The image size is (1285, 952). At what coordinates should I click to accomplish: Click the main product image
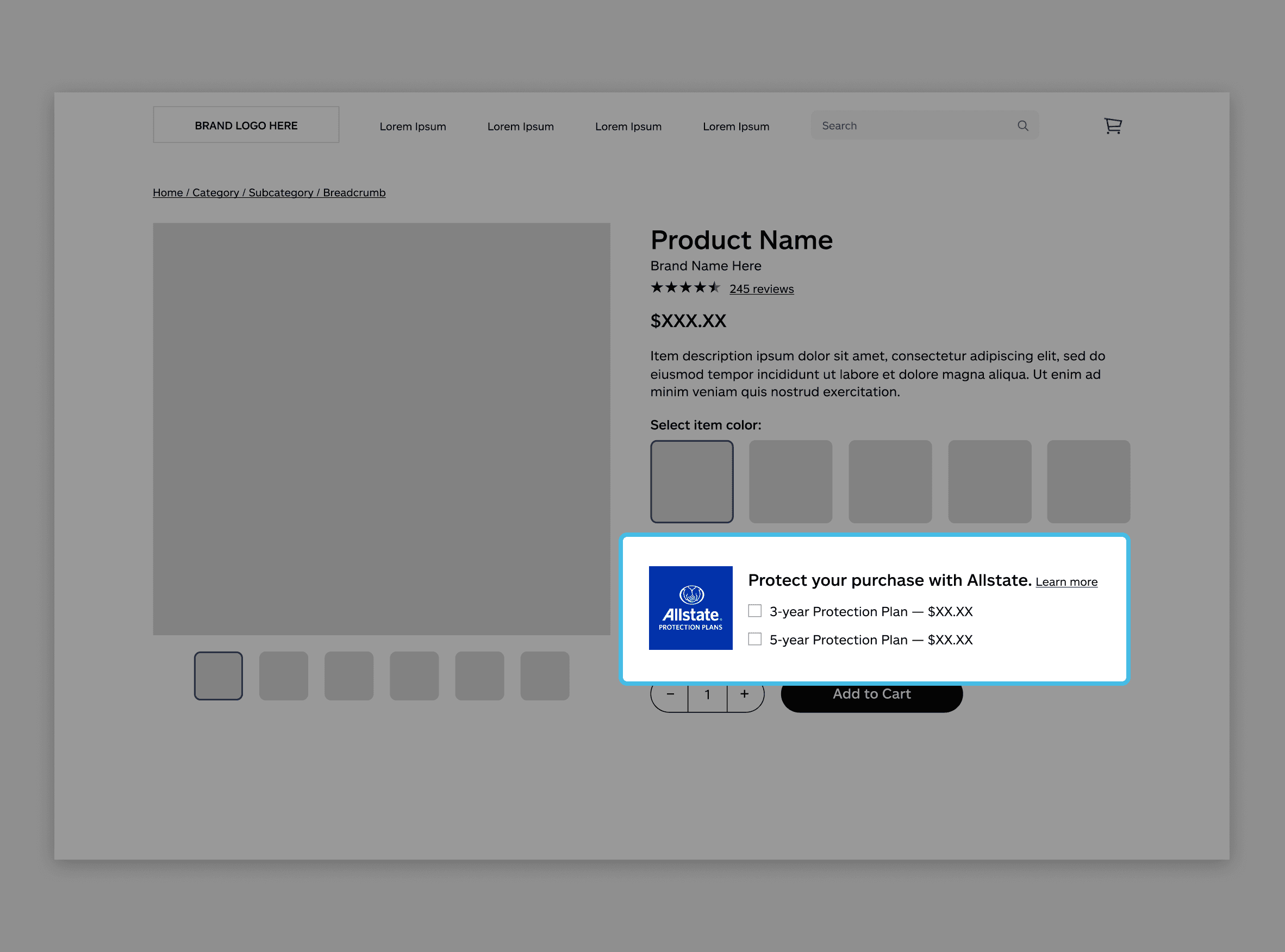pyautogui.click(x=382, y=429)
